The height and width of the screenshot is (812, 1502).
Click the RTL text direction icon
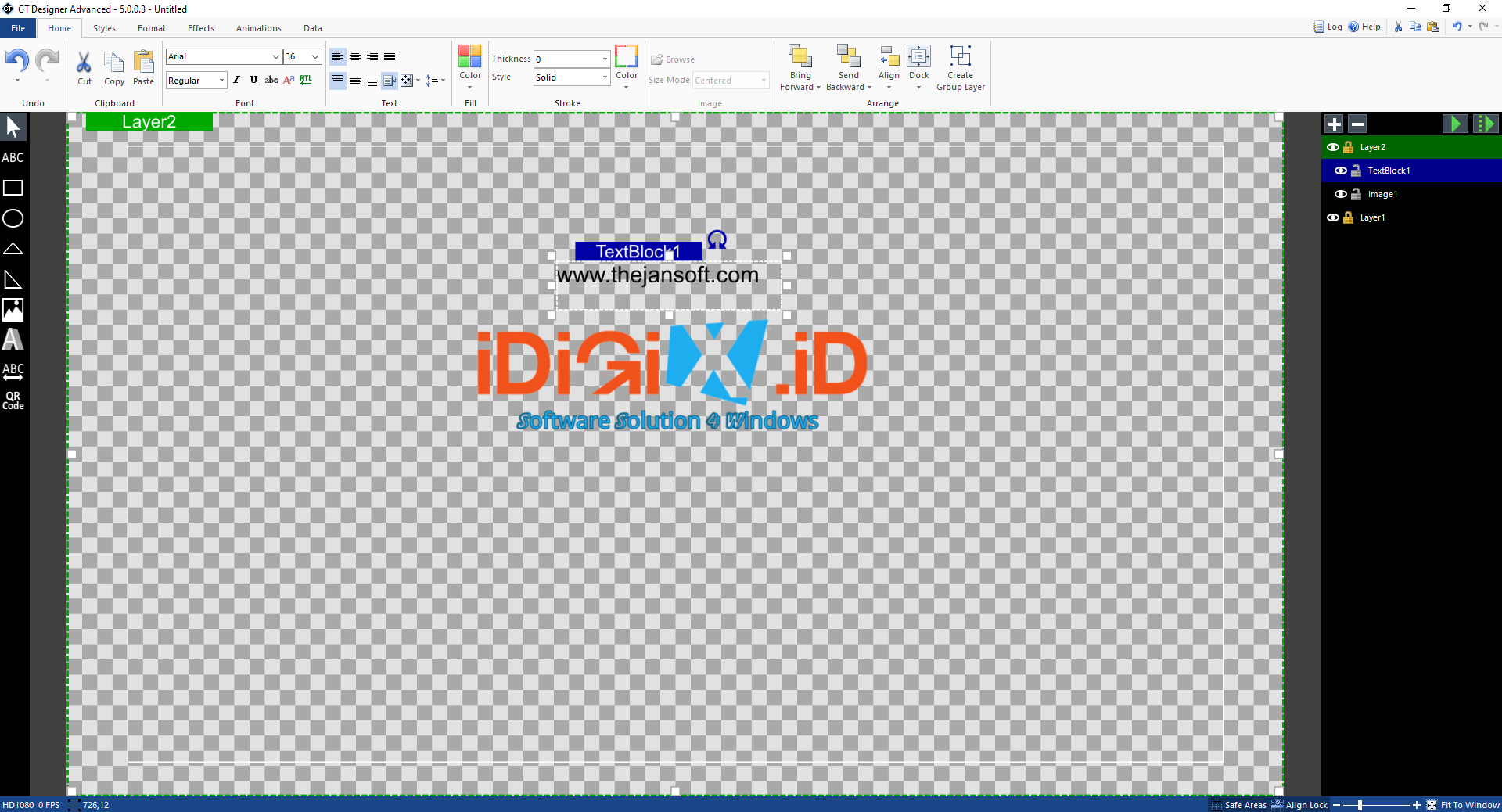click(306, 80)
